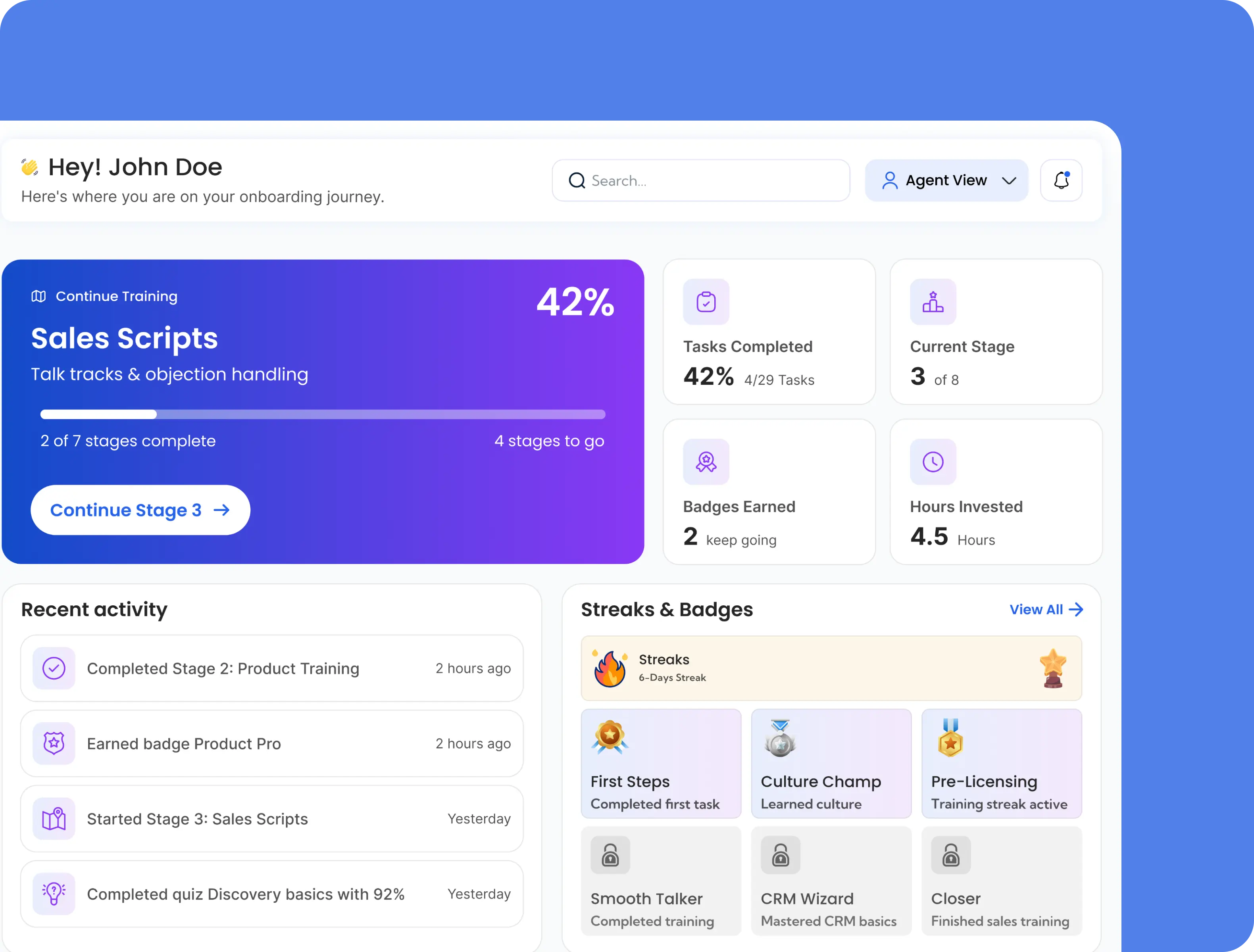Click the Pre-Licensing gold medal icon
The width and height of the screenshot is (1254, 952).
(x=950, y=738)
